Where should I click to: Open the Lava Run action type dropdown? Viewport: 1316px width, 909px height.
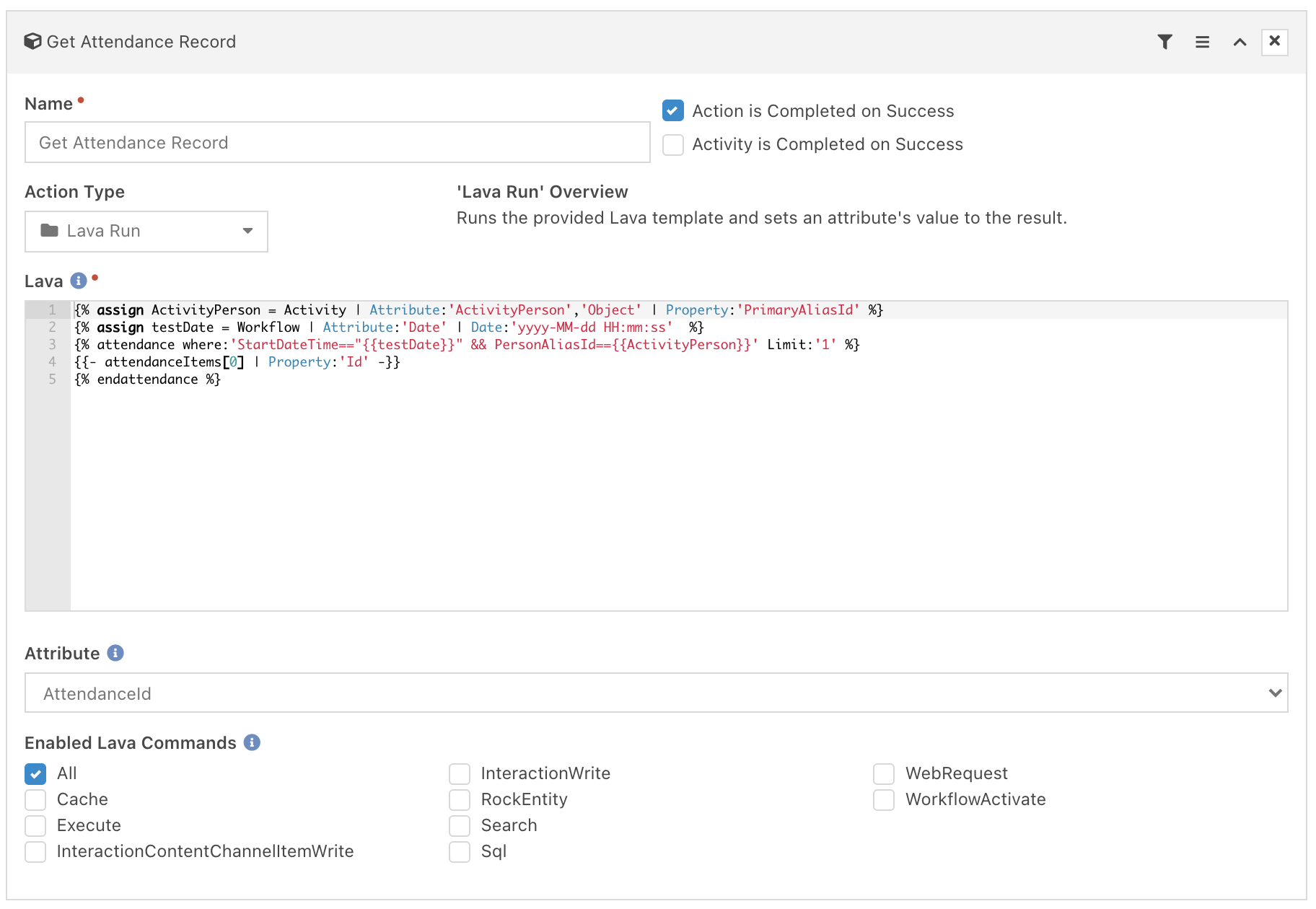tap(146, 232)
